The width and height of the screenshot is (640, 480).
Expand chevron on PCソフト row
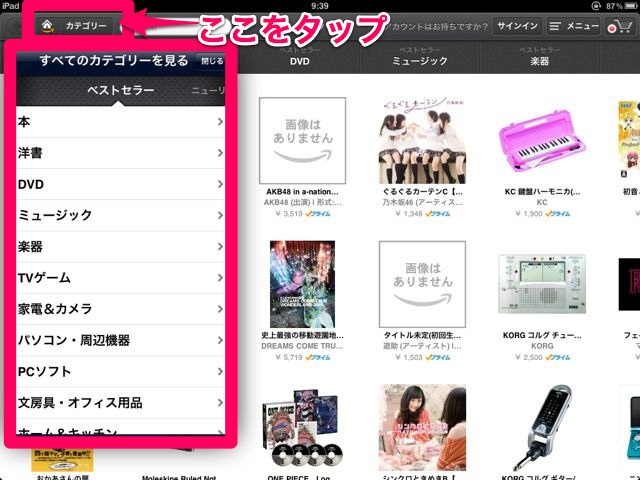pos(220,371)
